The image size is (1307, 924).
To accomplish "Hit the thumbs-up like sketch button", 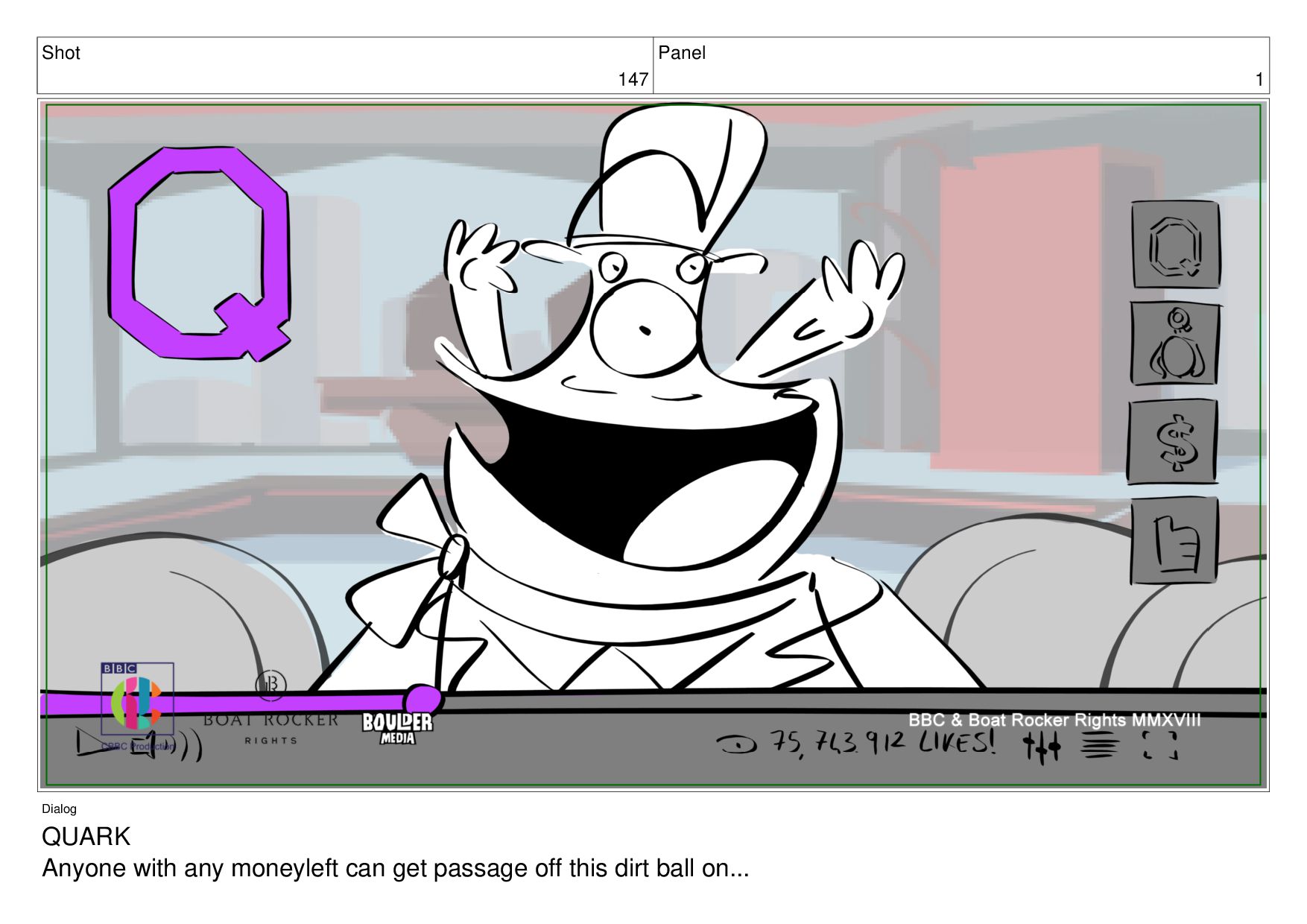I will pyautogui.click(x=1175, y=541).
